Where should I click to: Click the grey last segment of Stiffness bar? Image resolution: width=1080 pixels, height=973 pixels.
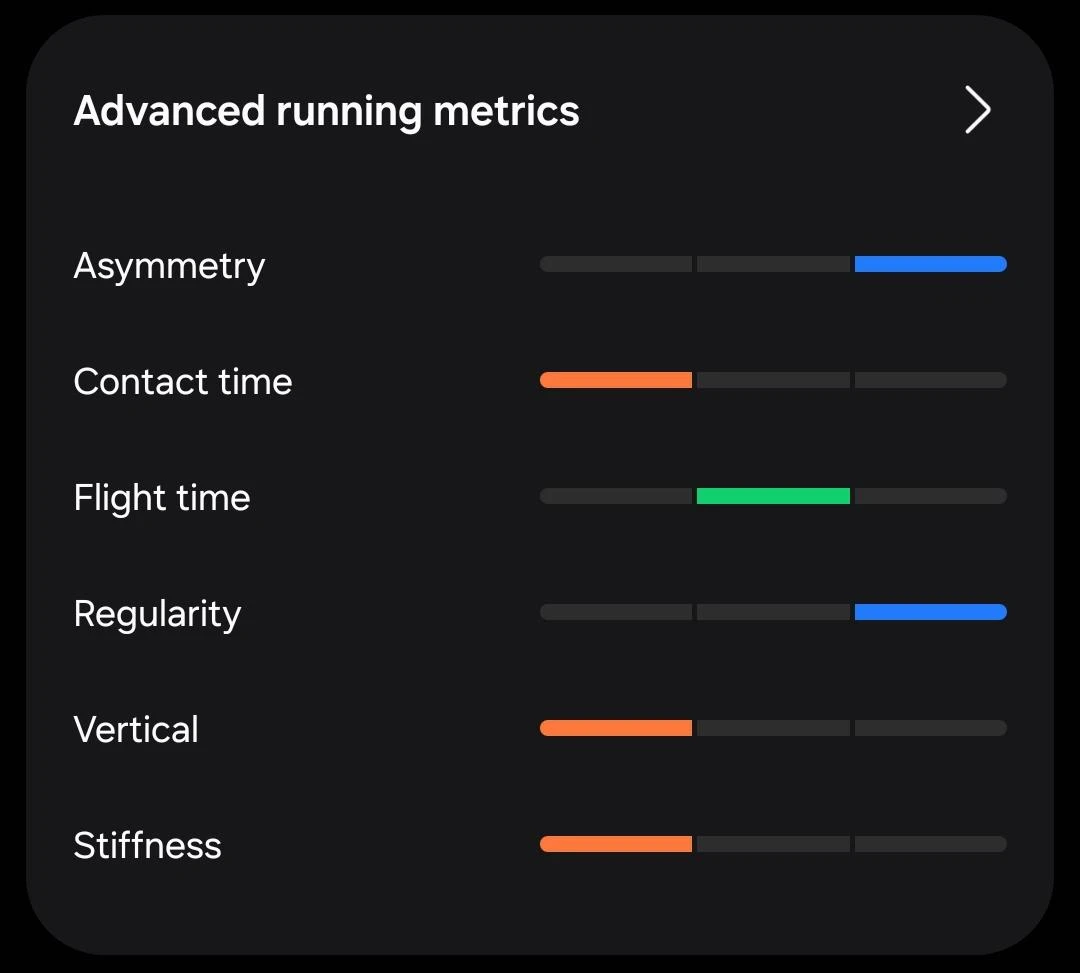pyautogui.click(x=931, y=844)
